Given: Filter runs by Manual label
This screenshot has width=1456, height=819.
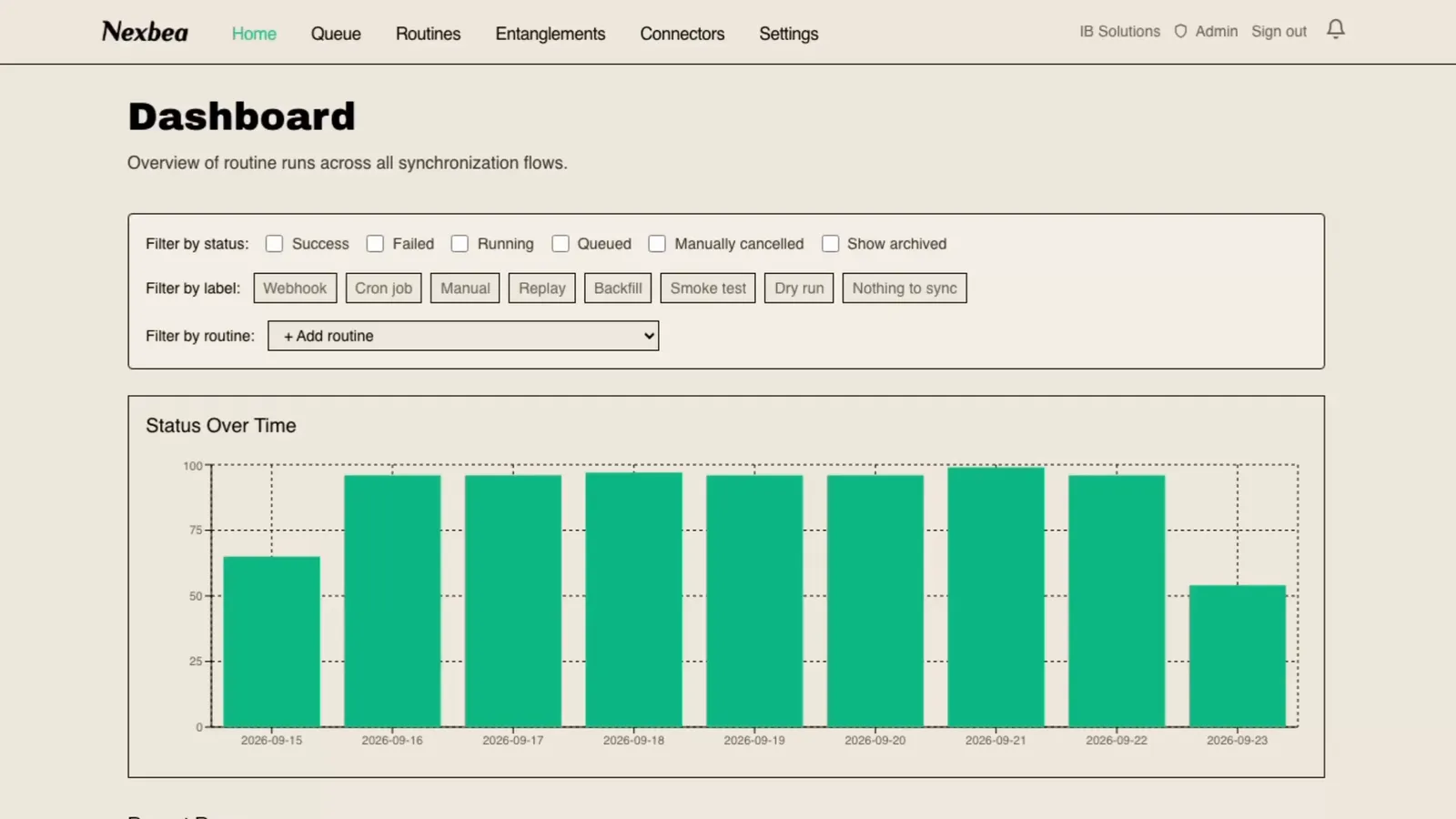Looking at the screenshot, I should [465, 288].
